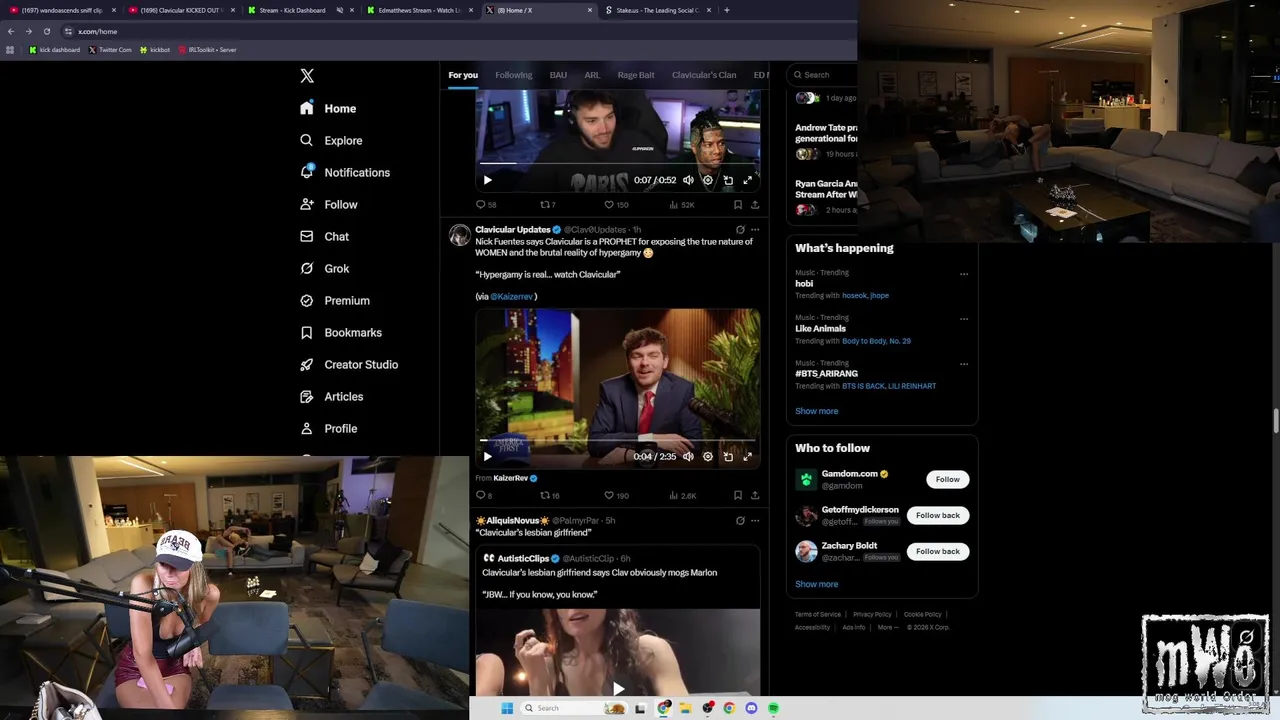Open Grok explain icon on Clavicular Updates post

(740, 230)
